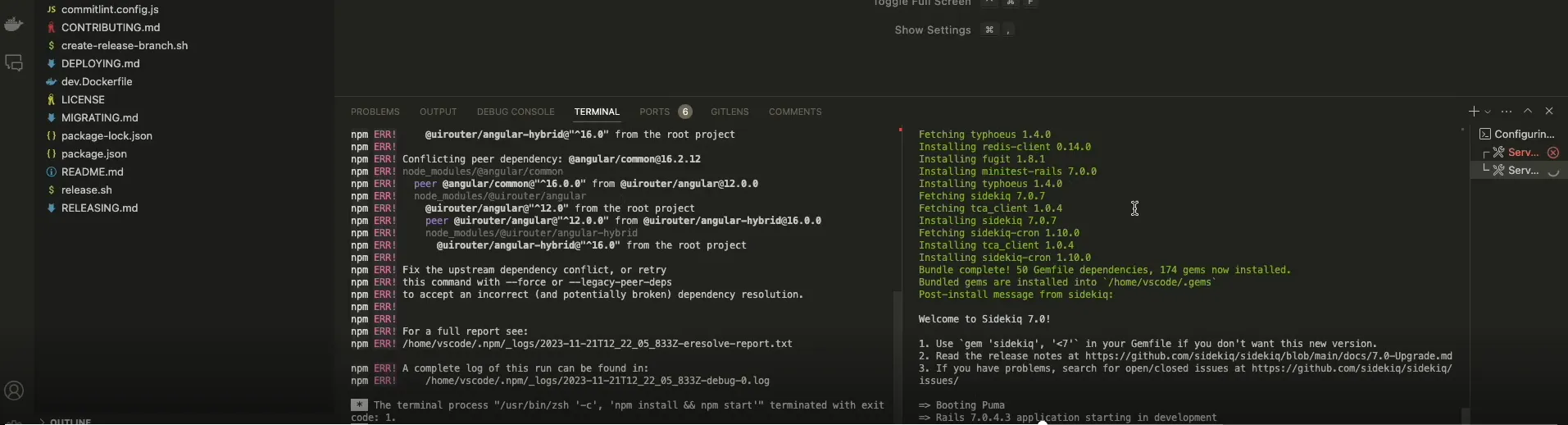
Task: Open sidekiq 7.0-Upgrade.md release notes link
Action: (1268, 356)
